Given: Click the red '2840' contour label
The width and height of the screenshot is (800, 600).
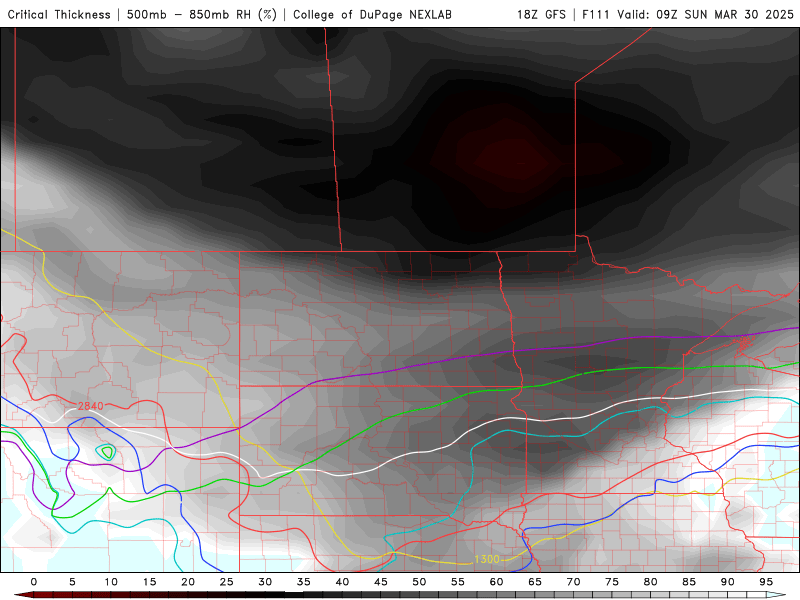Looking at the screenshot, I should [90, 406].
